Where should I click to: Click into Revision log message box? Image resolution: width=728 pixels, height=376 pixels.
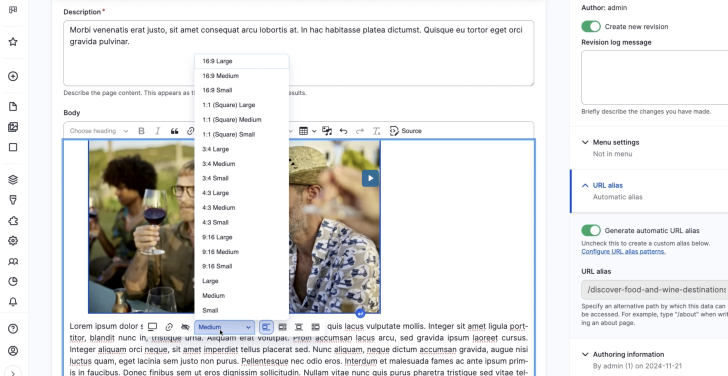pos(655,78)
